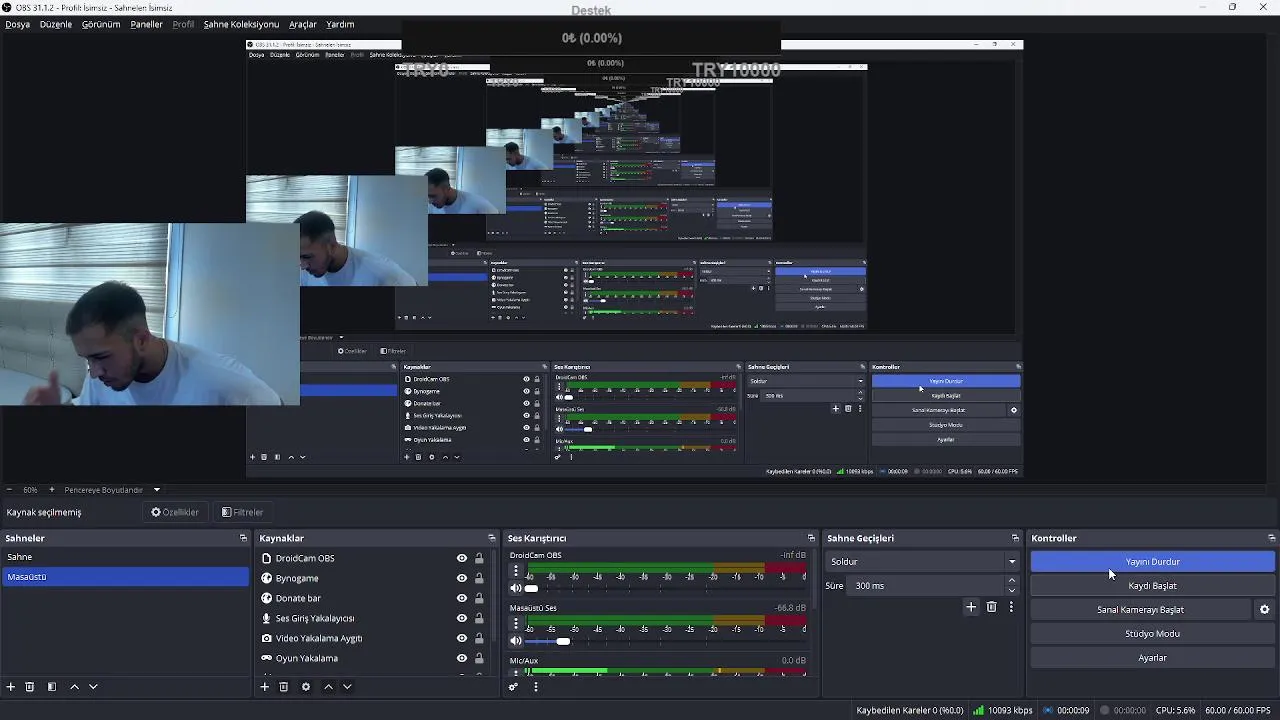Move scene up with the up arrow
The width and height of the screenshot is (1280, 720).
point(74,687)
